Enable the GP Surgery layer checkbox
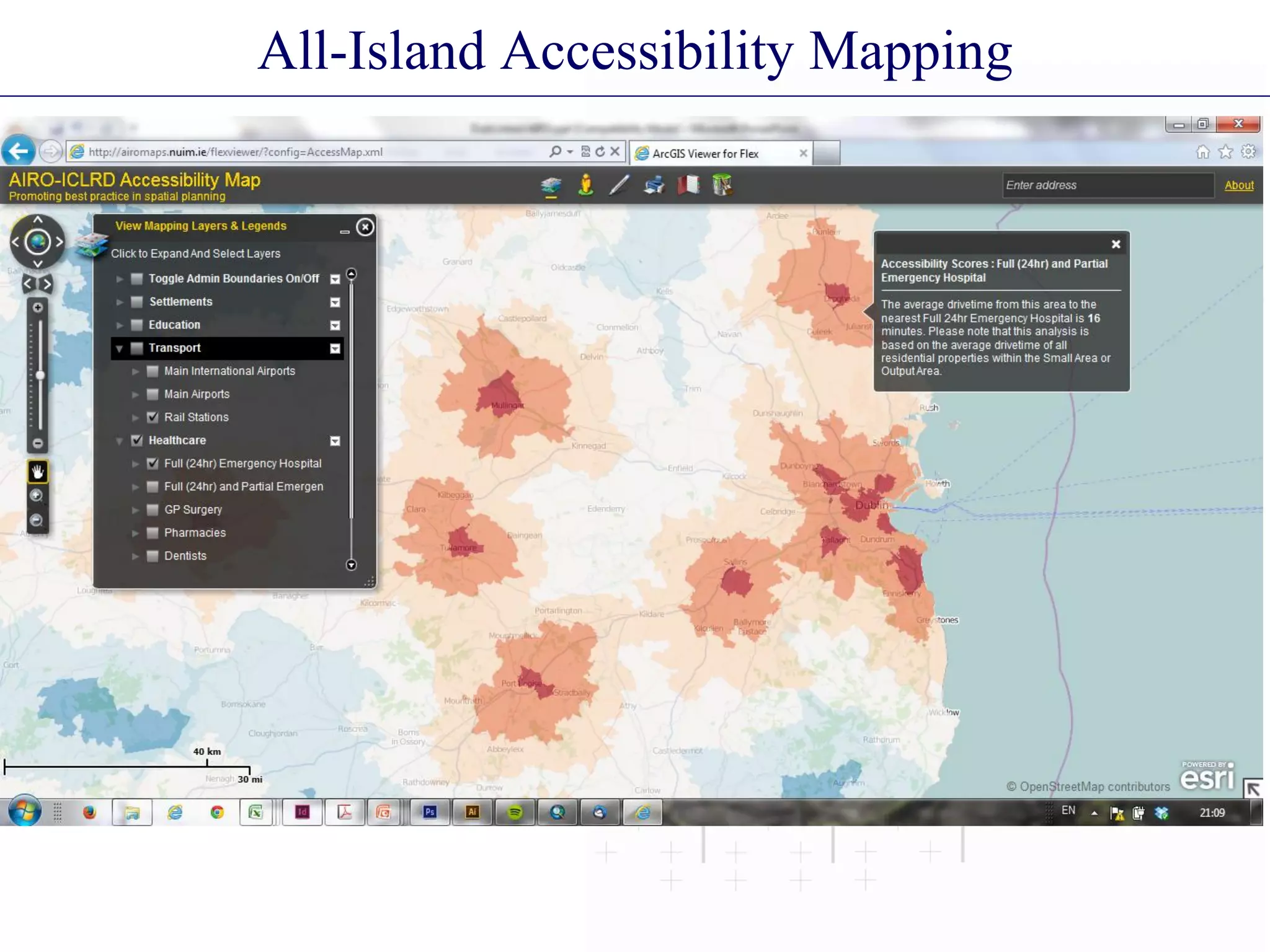 tap(153, 509)
